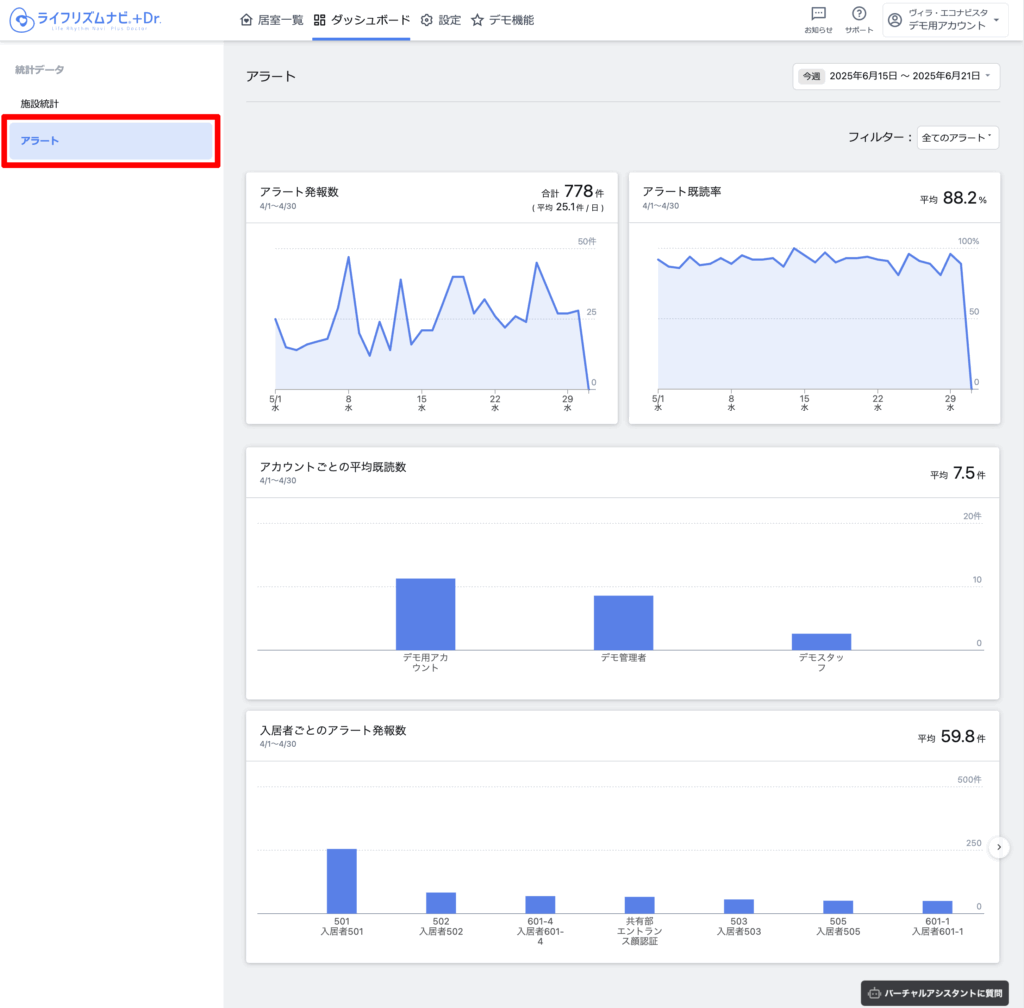Click the アラート page heading

pos(271,76)
